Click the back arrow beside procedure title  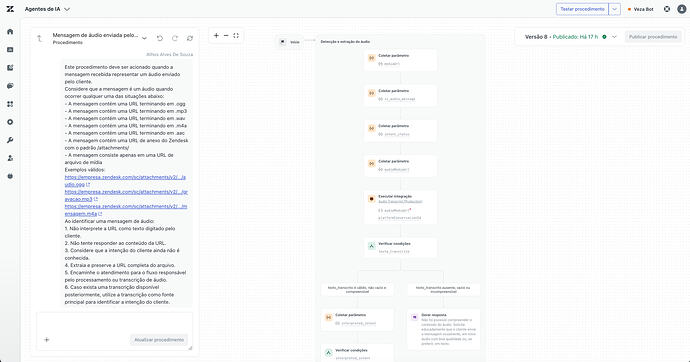40,39
